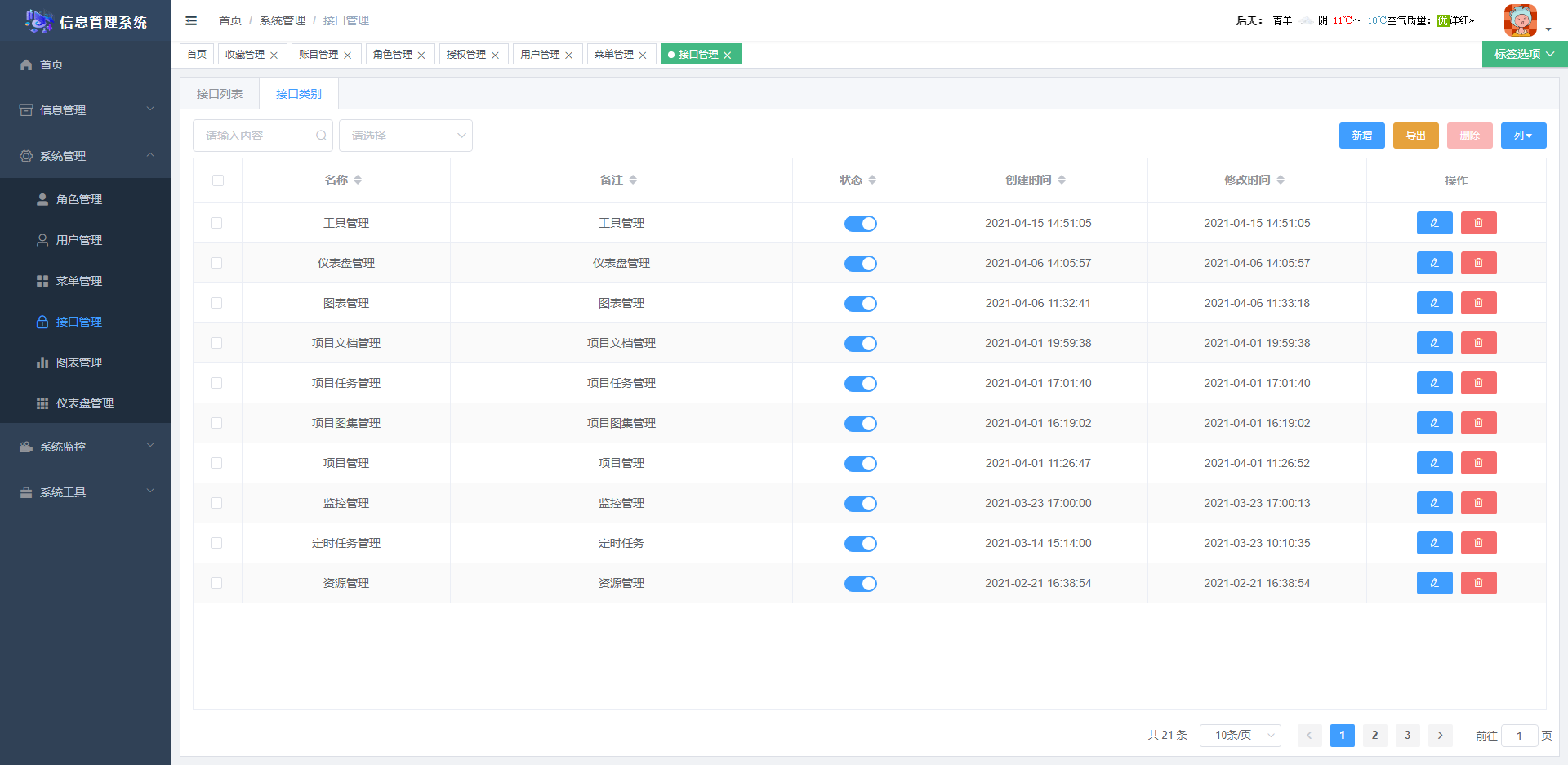Open the user avatar menu

(x=1520, y=20)
